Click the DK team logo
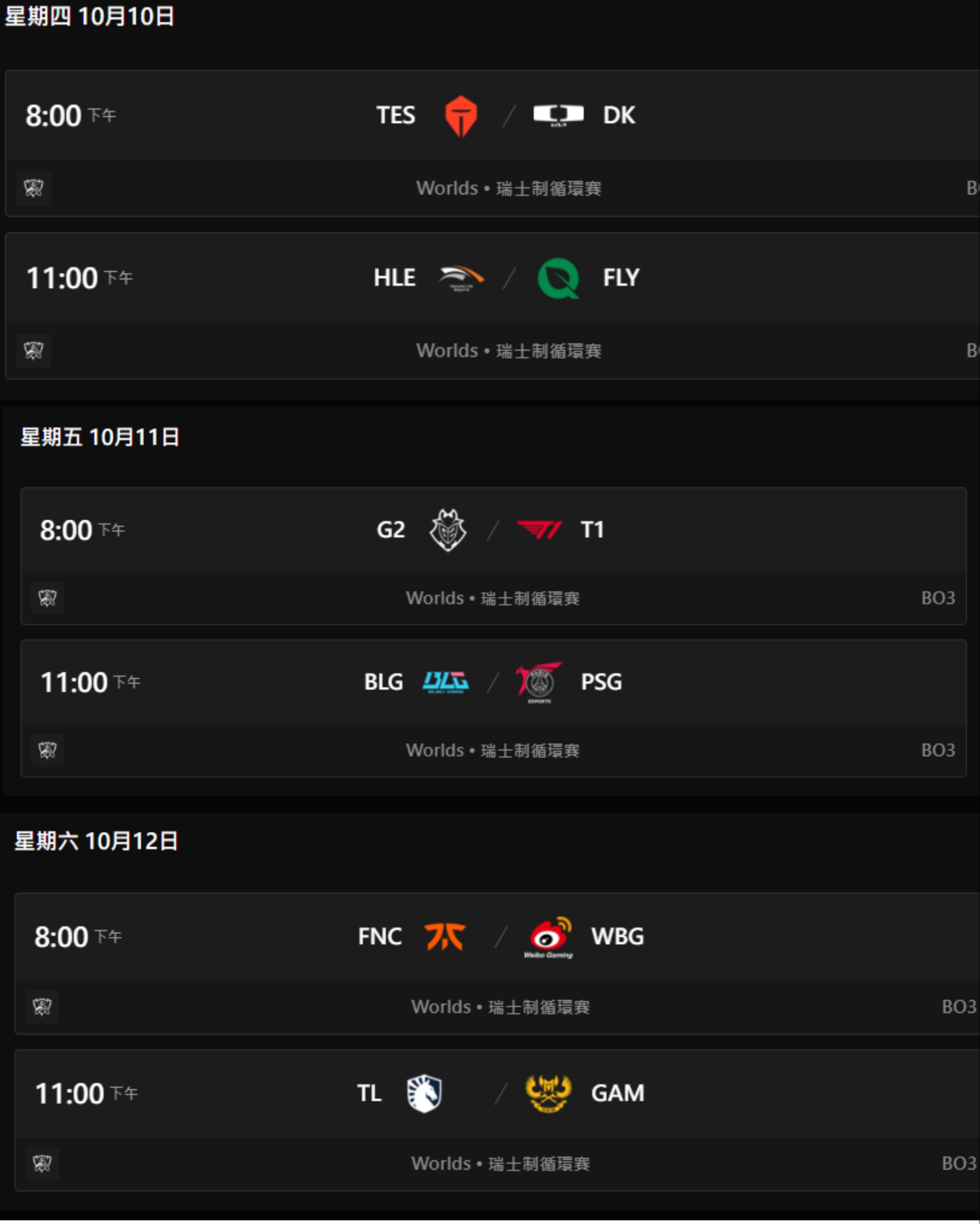Screen dimensions: 980x1224 pos(558,115)
